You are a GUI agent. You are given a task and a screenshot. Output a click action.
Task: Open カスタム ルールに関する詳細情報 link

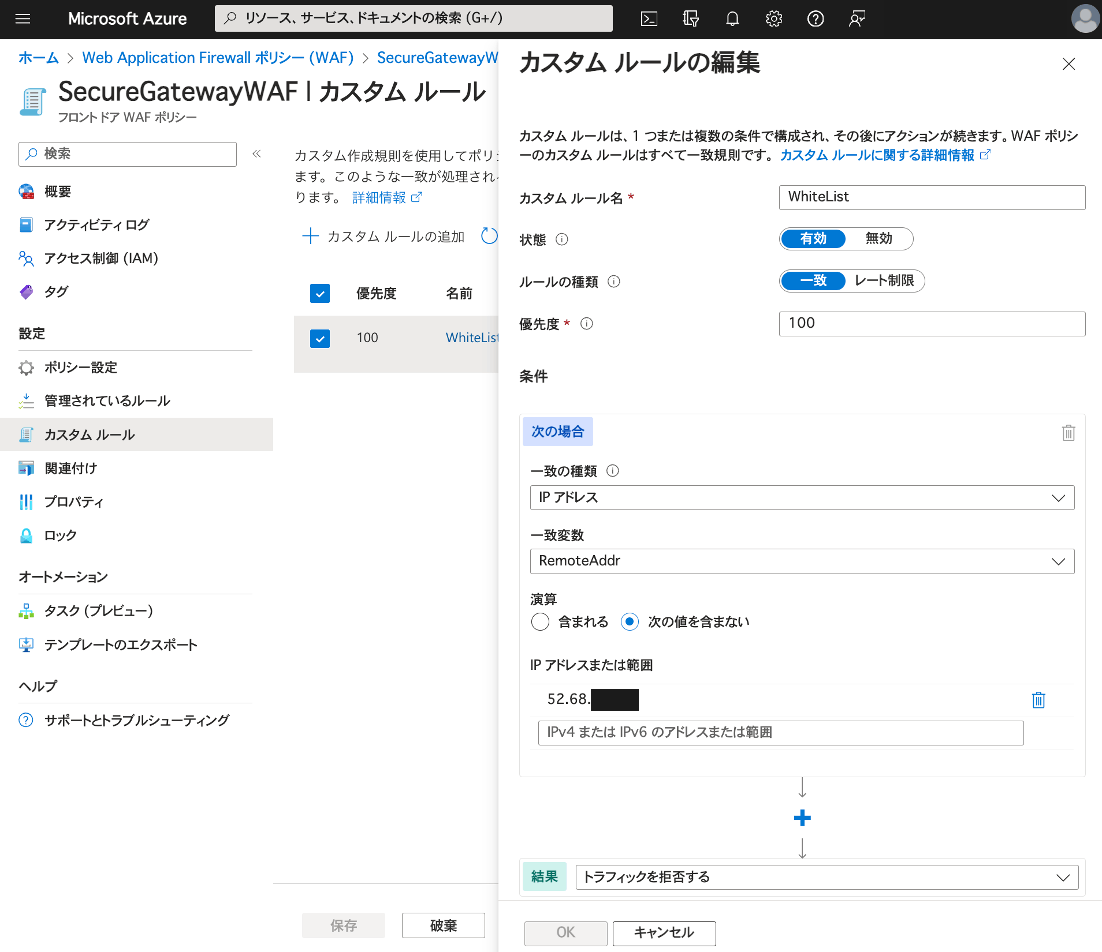(885, 155)
